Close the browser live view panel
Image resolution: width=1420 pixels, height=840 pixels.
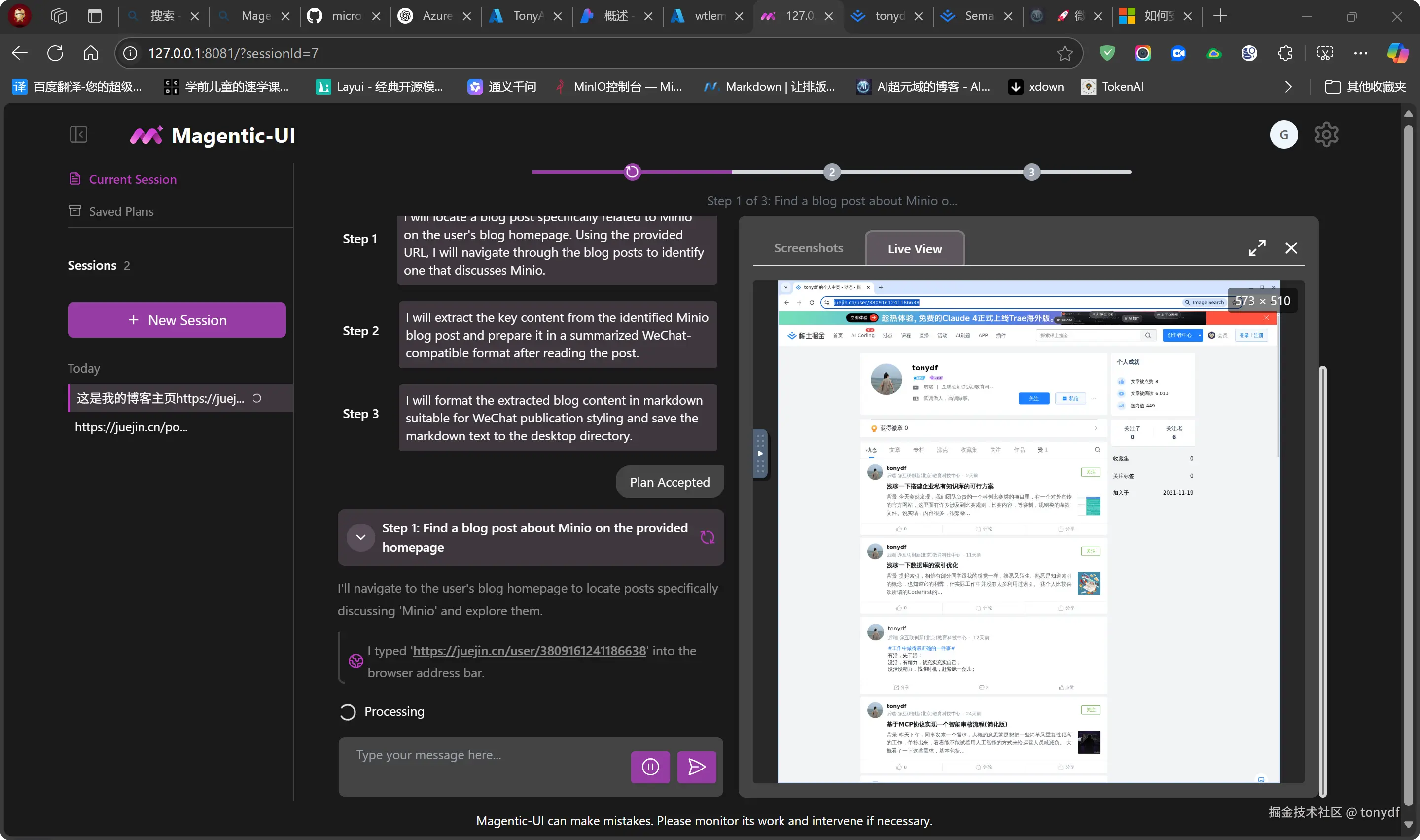[x=1290, y=248]
